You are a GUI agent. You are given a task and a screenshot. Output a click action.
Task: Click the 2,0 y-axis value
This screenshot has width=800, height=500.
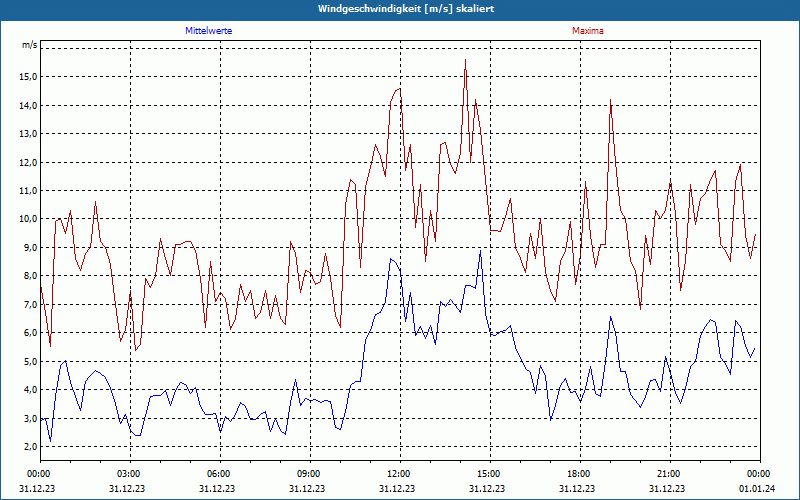click(x=31, y=446)
